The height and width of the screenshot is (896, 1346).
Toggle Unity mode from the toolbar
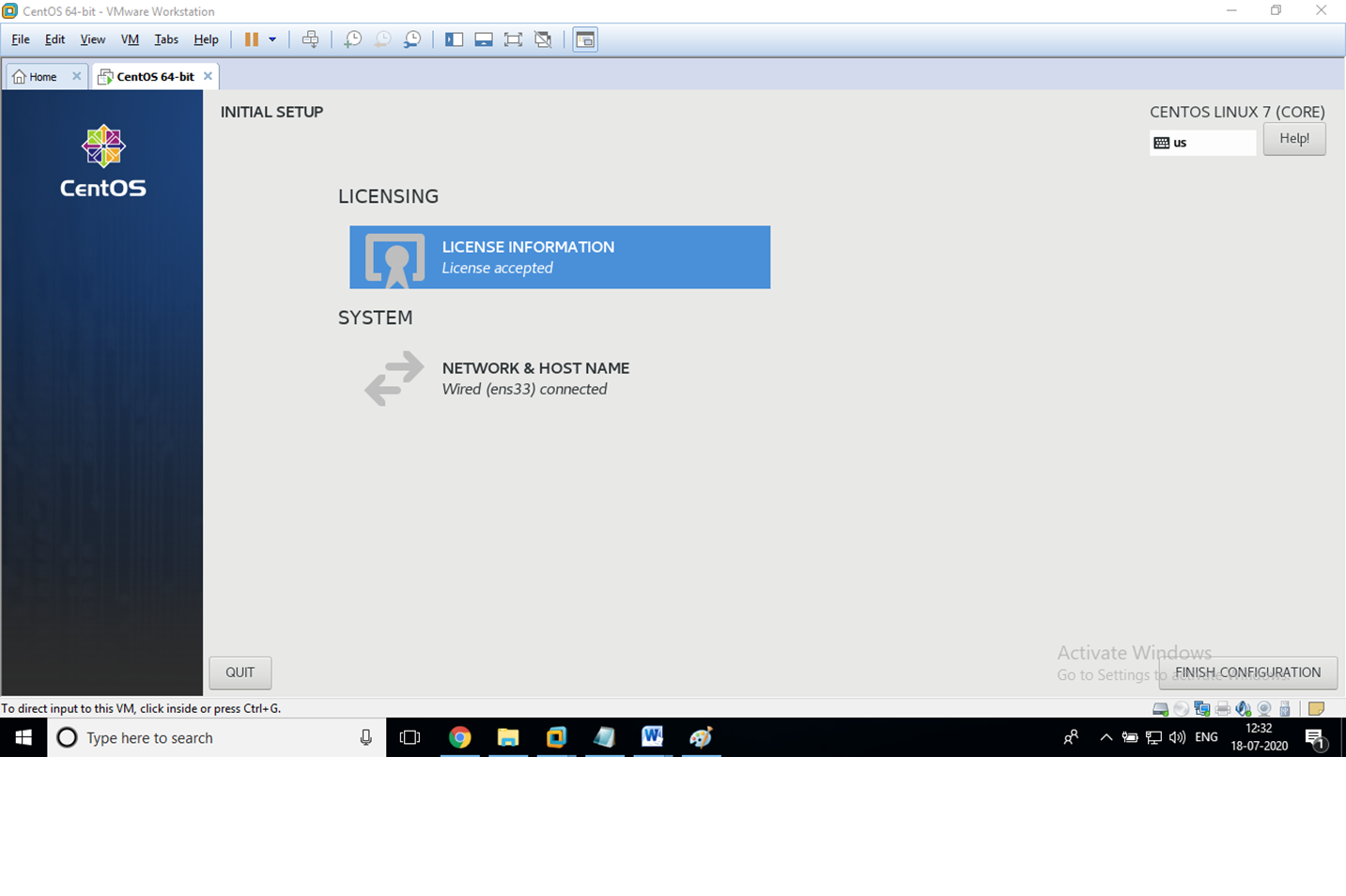click(543, 39)
